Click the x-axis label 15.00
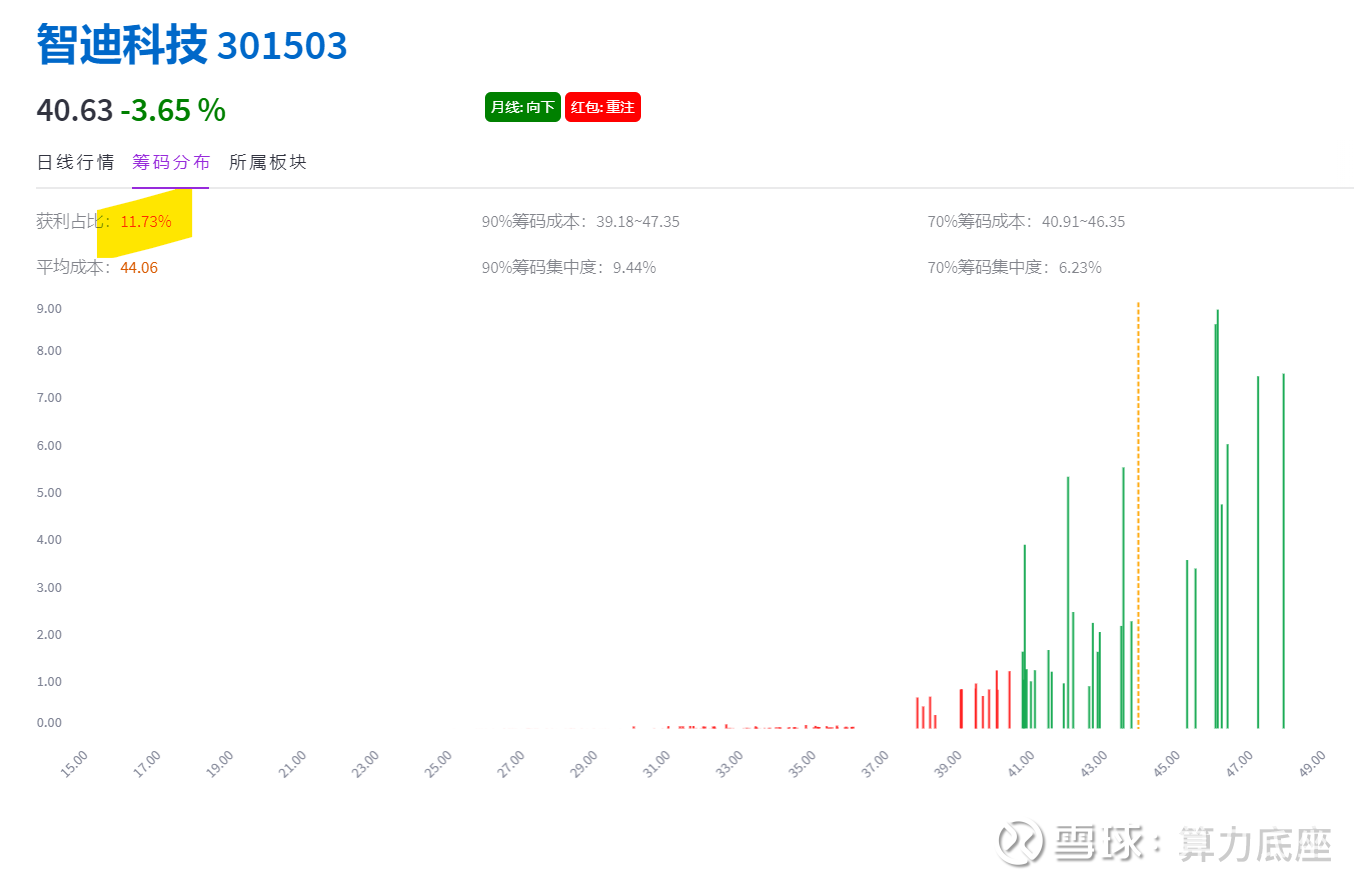 click(73, 766)
